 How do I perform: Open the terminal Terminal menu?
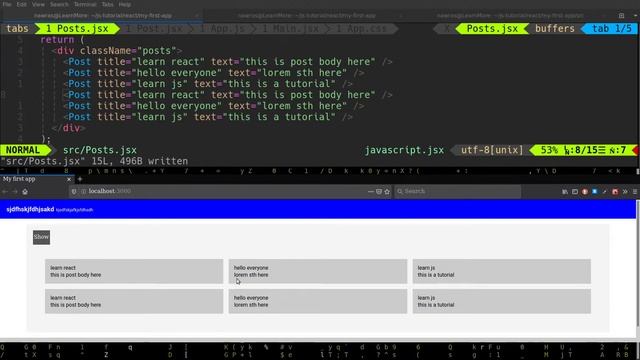coord(85,4)
